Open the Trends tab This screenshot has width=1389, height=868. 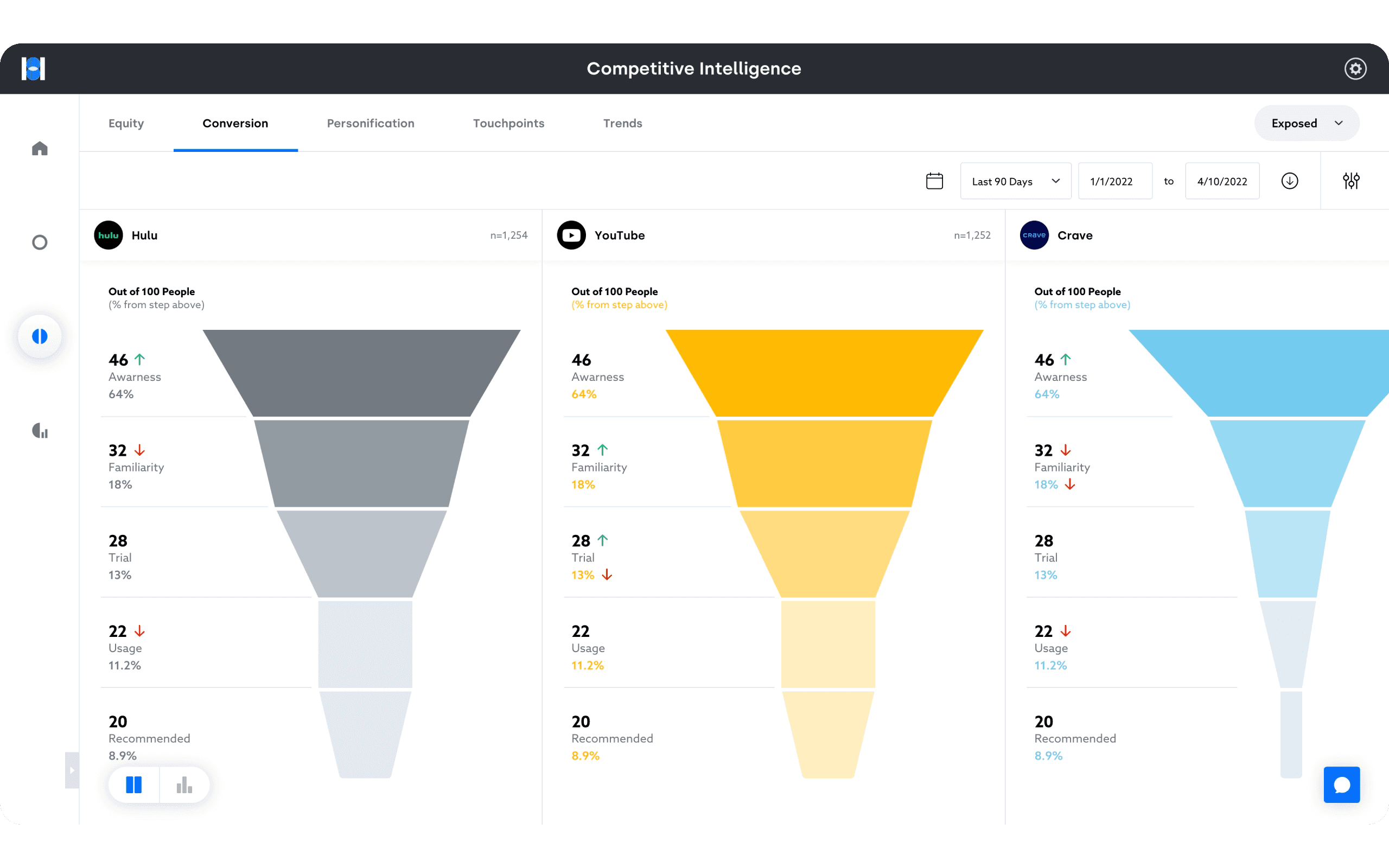pos(622,124)
